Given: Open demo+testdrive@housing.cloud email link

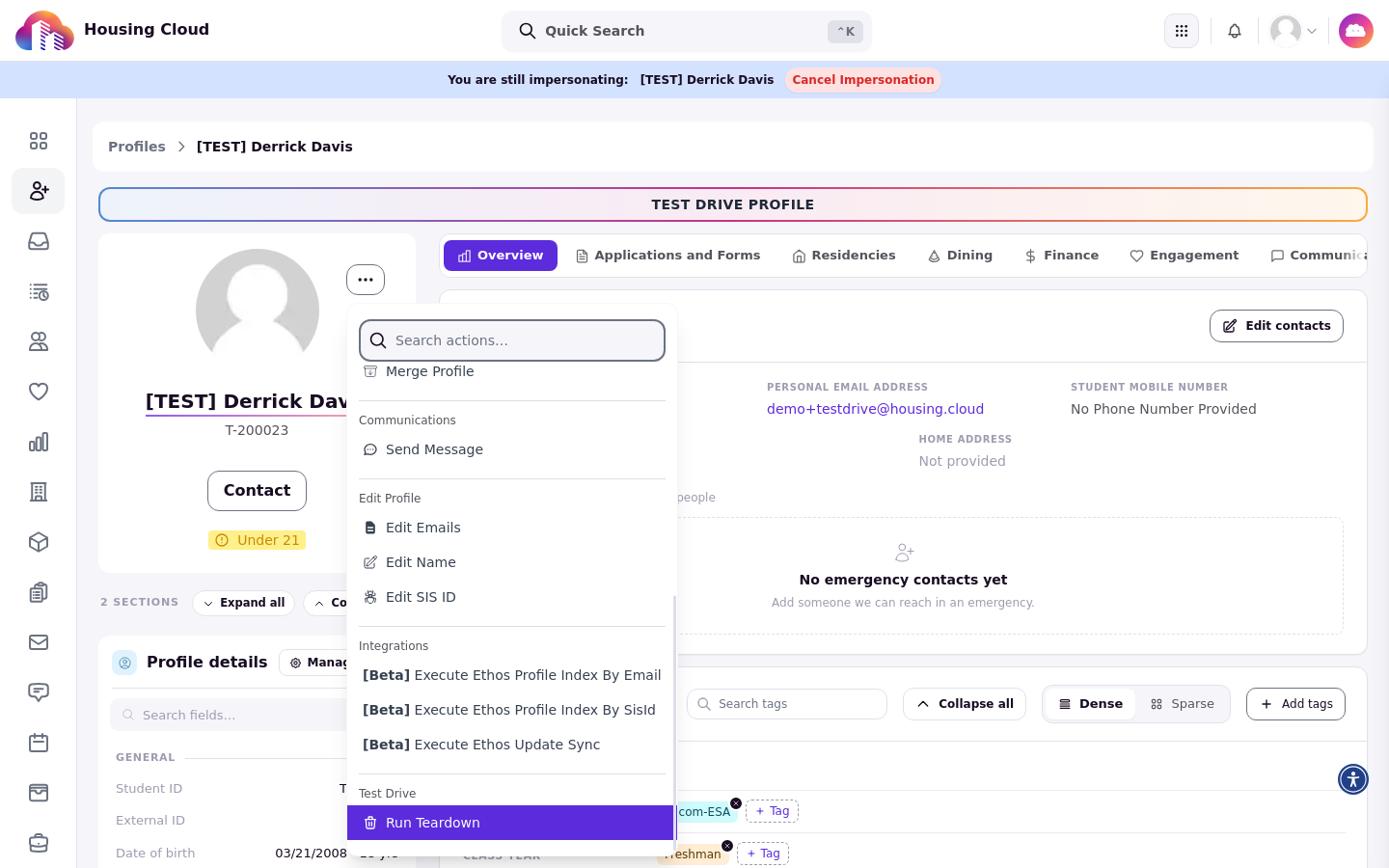Looking at the screenshot, I should tap(875, 409).
